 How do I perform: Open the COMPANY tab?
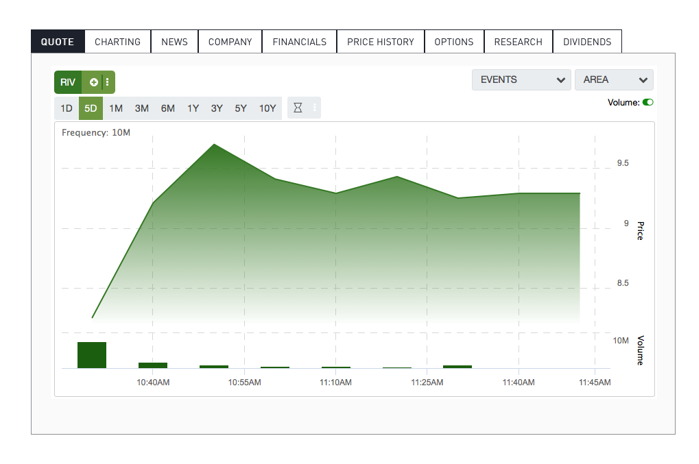pos(230,41)
